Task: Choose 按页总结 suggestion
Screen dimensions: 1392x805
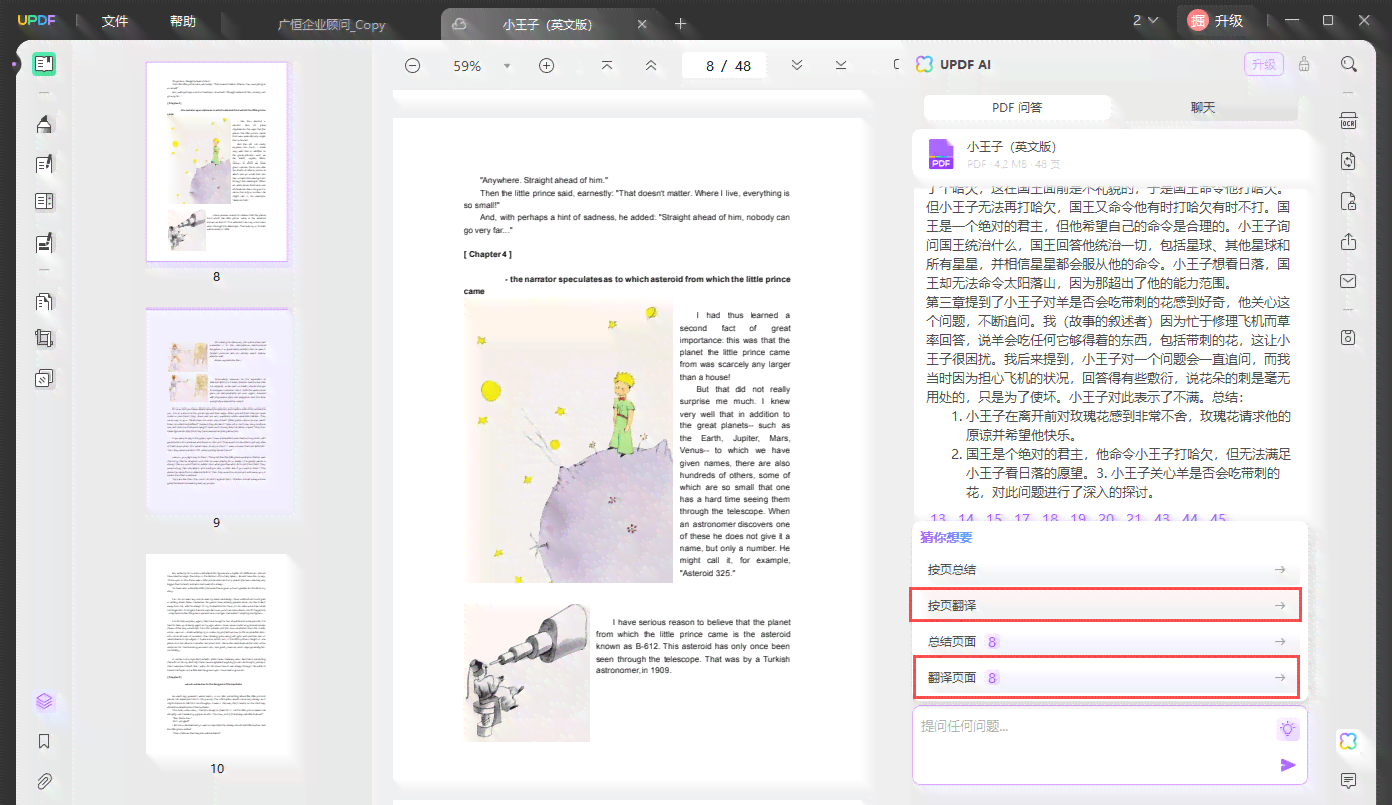Action: click(x=1105, y=569)
